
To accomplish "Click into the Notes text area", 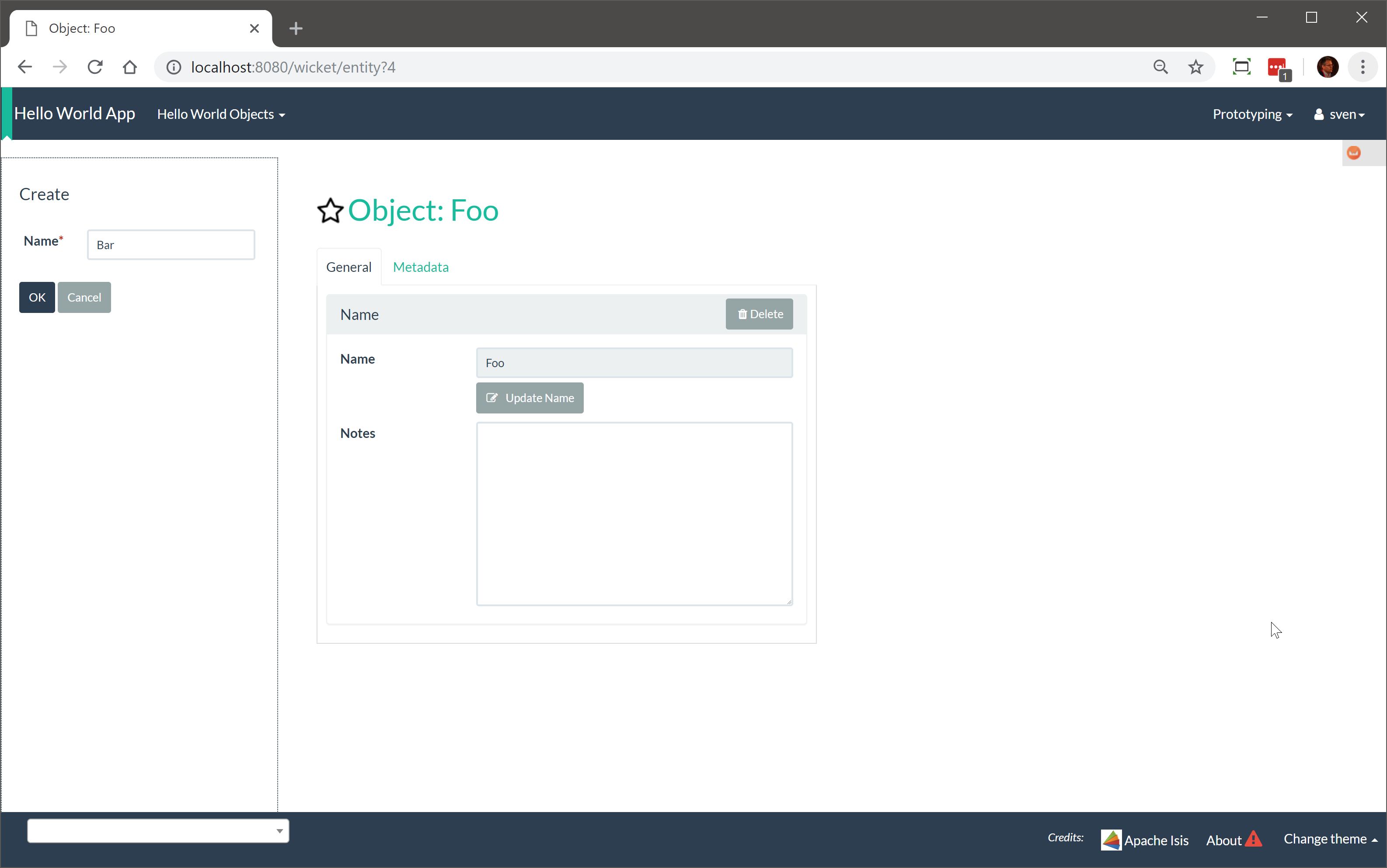I will 634,513.
